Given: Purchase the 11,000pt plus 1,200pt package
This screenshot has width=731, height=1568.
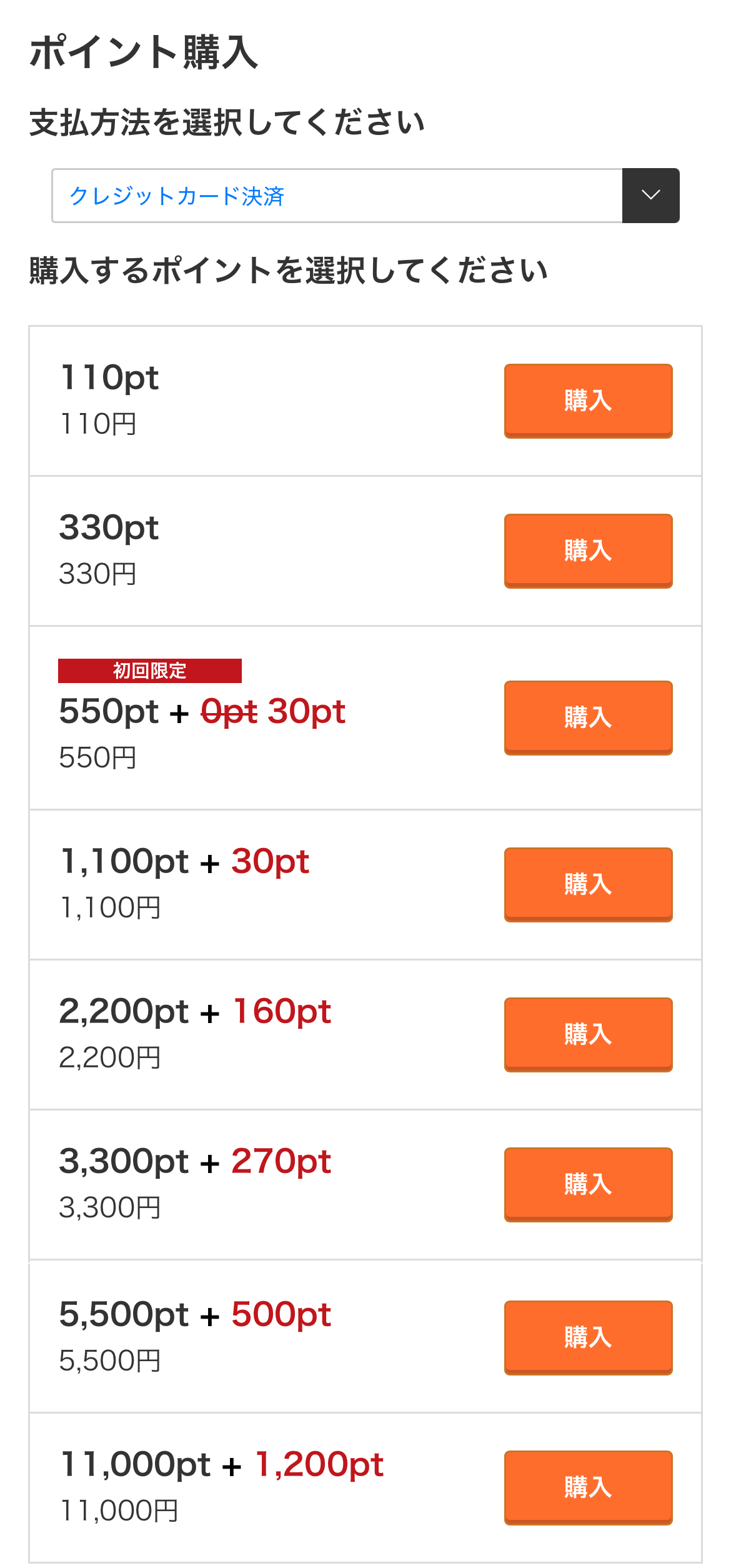Looking at the screenshot, I should [588, 1487].
